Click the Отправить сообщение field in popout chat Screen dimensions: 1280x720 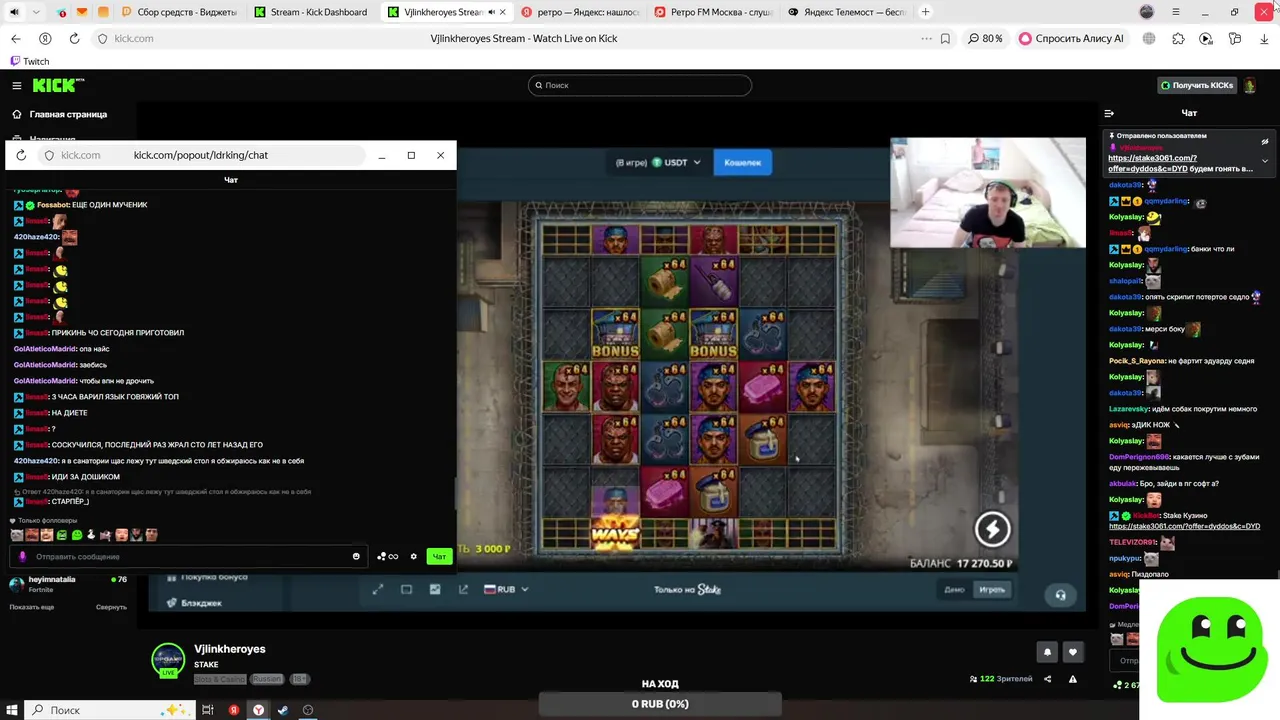tap(190, 556)
